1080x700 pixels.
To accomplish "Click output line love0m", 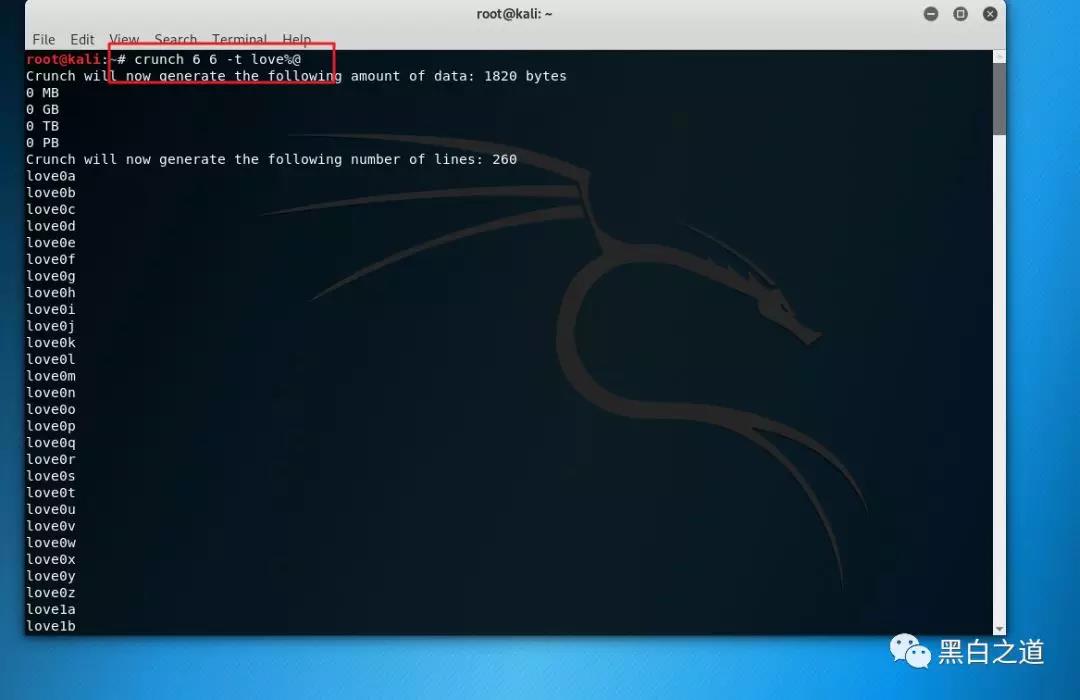I will [x=51, y=376].
